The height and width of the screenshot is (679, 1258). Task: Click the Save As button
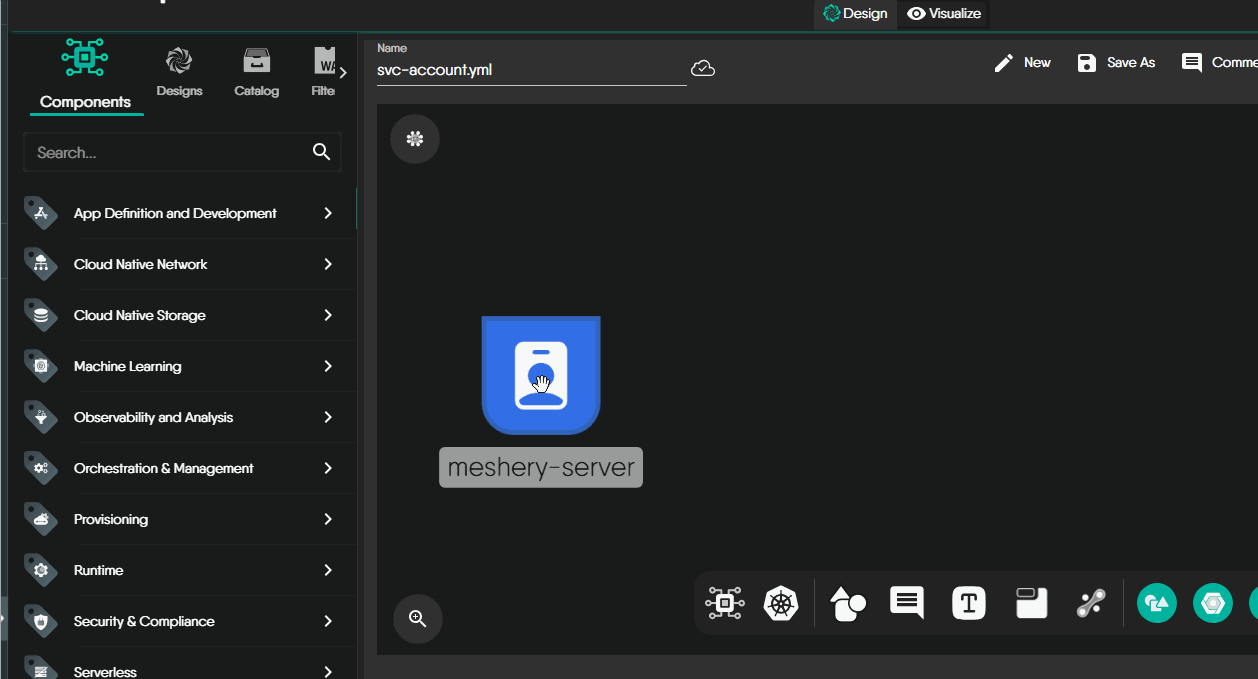tap(1116, 63)
